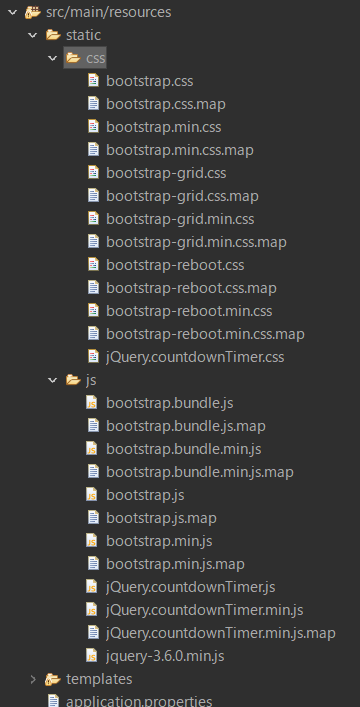Select the bootstrap-reboot.css file name
The height and width of the screenshot is (707, 360).
pos(175,265)
